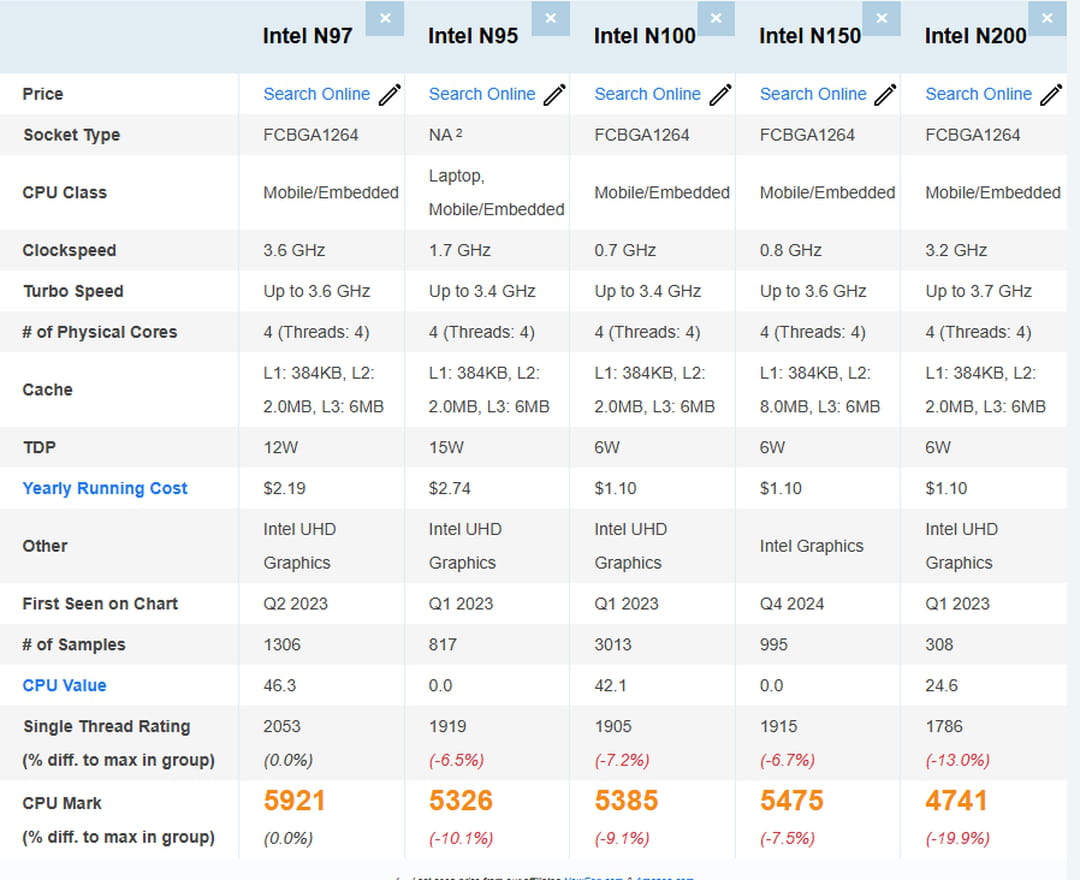Edit Intel N150 price via pencil icon
Viewport: 1080px width, 880px height.
tap(885, 95)
